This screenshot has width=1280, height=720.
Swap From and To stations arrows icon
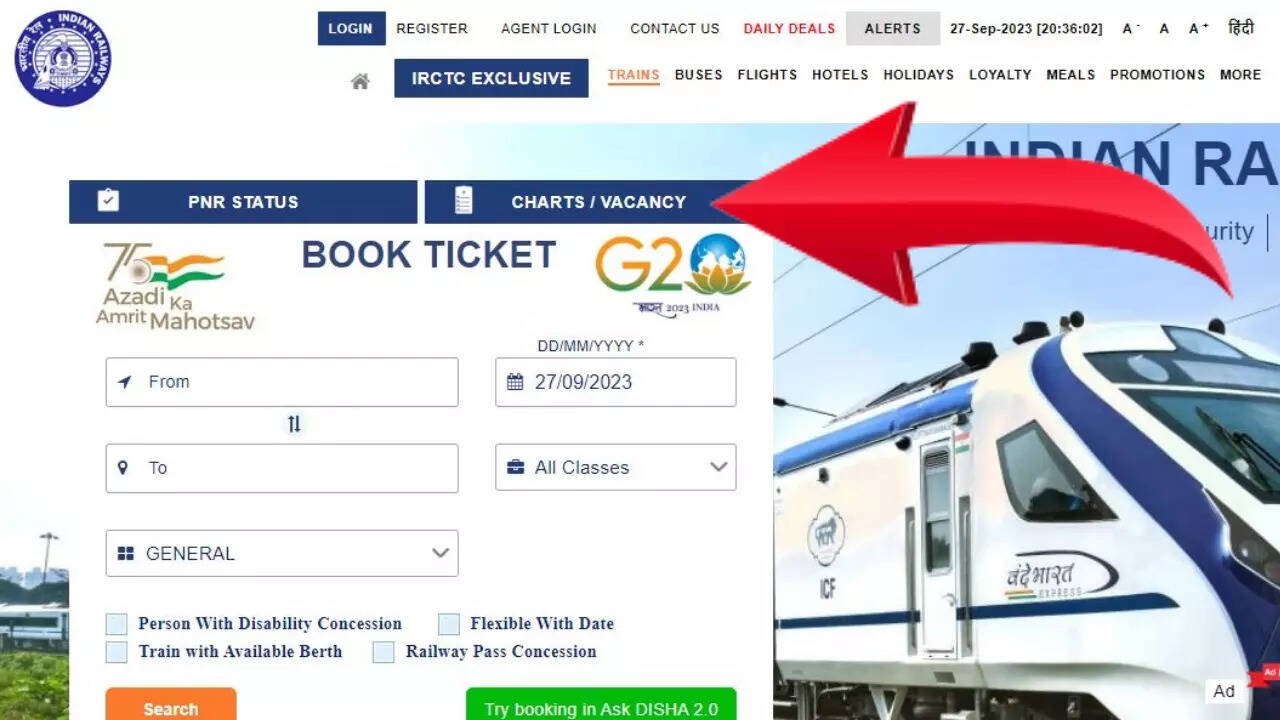coord(294,424)
